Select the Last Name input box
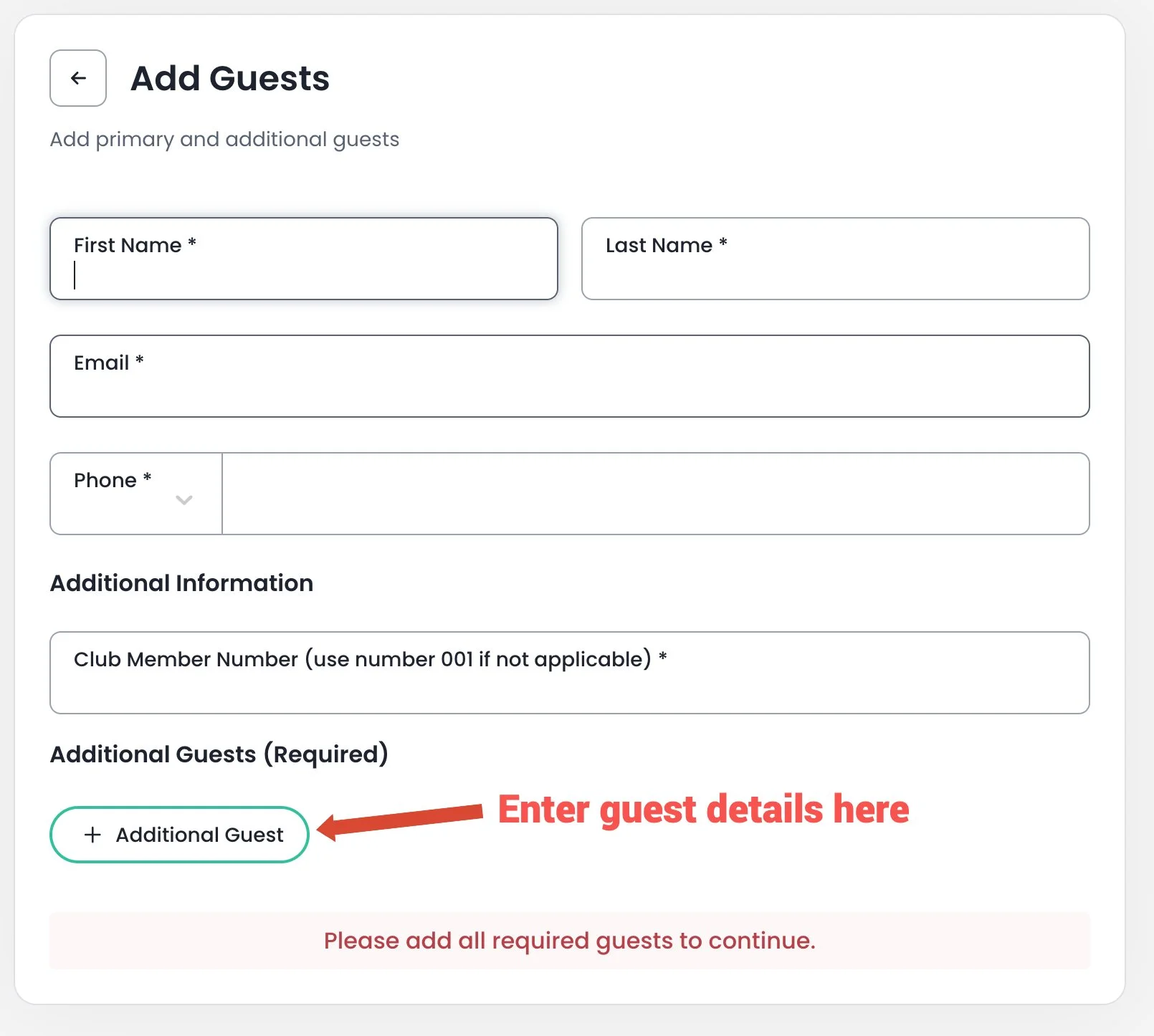The height and width of the screenshot is (1036, 1154). 836,259
